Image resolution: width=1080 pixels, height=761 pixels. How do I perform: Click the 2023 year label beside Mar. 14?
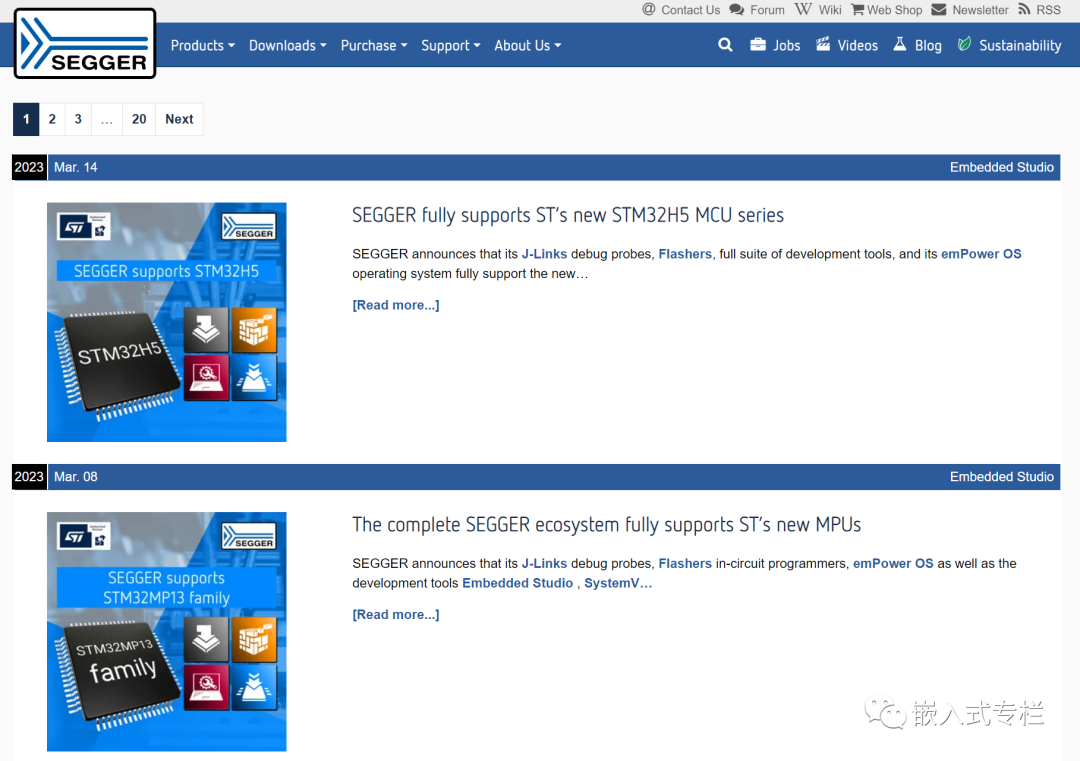[29, 167]
